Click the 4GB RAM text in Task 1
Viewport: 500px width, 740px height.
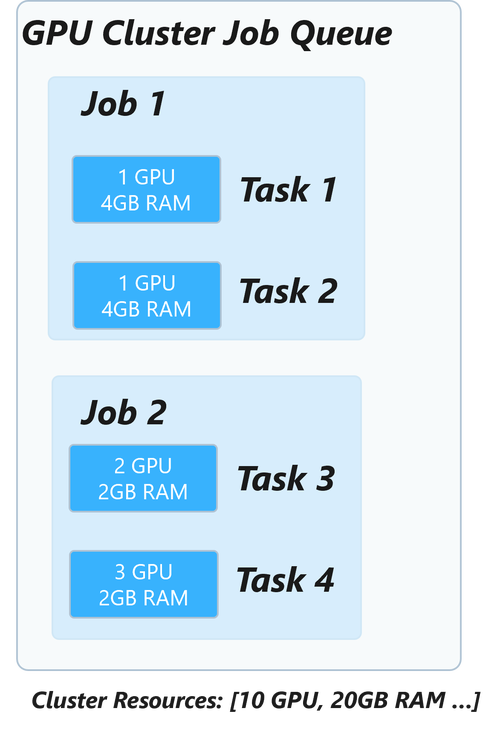[x=146, y=203]
